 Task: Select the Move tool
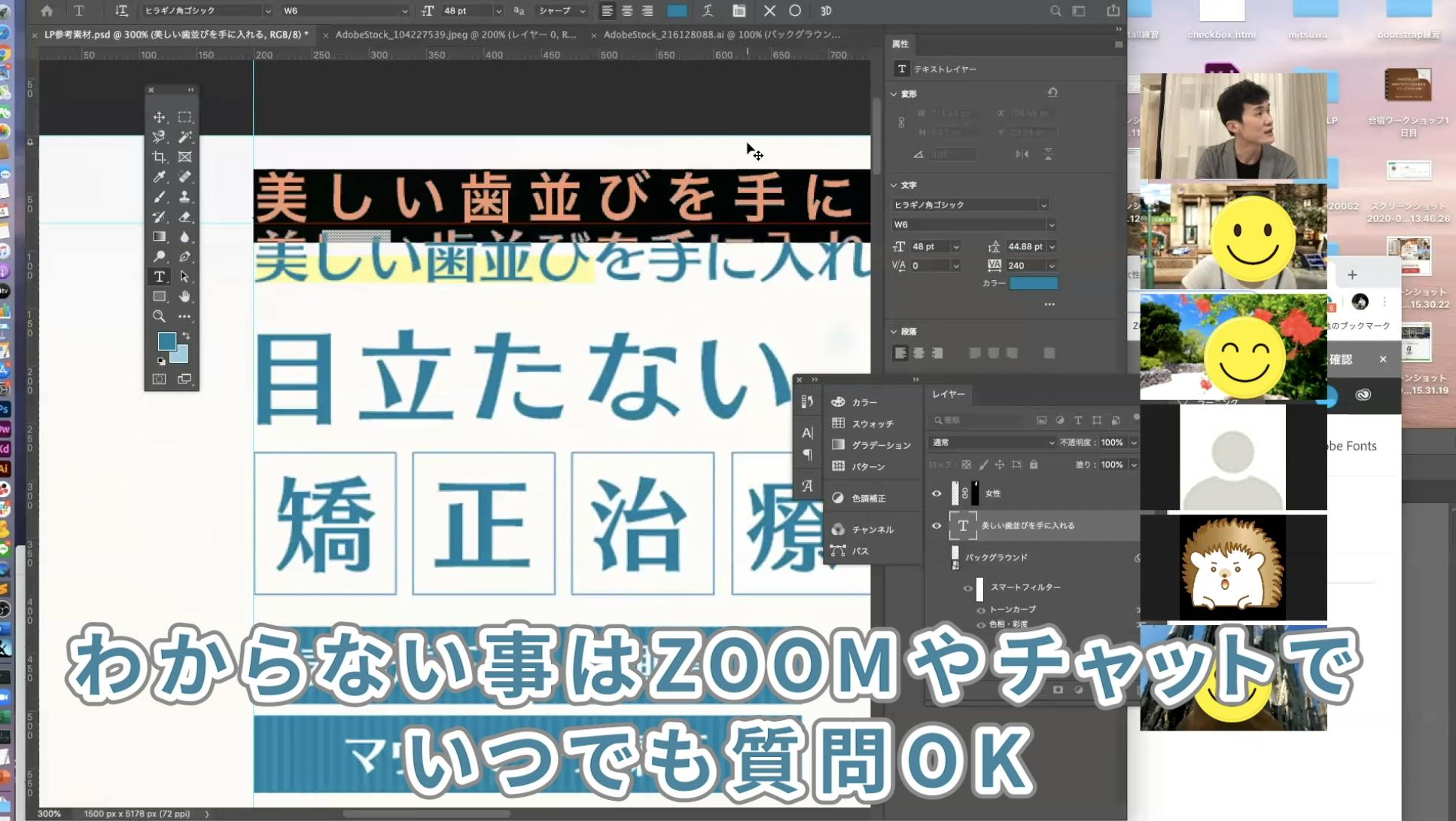point(159,118)
